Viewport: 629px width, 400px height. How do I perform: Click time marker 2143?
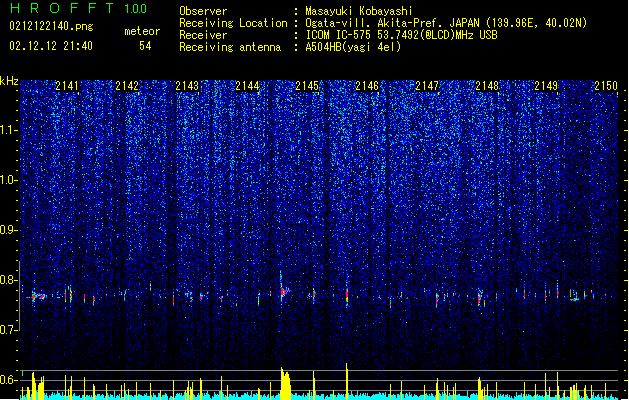click(x=187, y=85)
